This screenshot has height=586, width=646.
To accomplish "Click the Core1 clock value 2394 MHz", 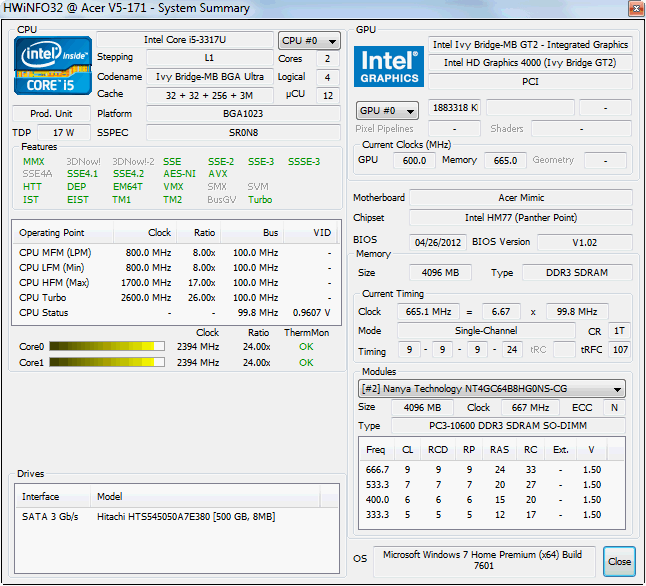I will (x=198, y=363).
